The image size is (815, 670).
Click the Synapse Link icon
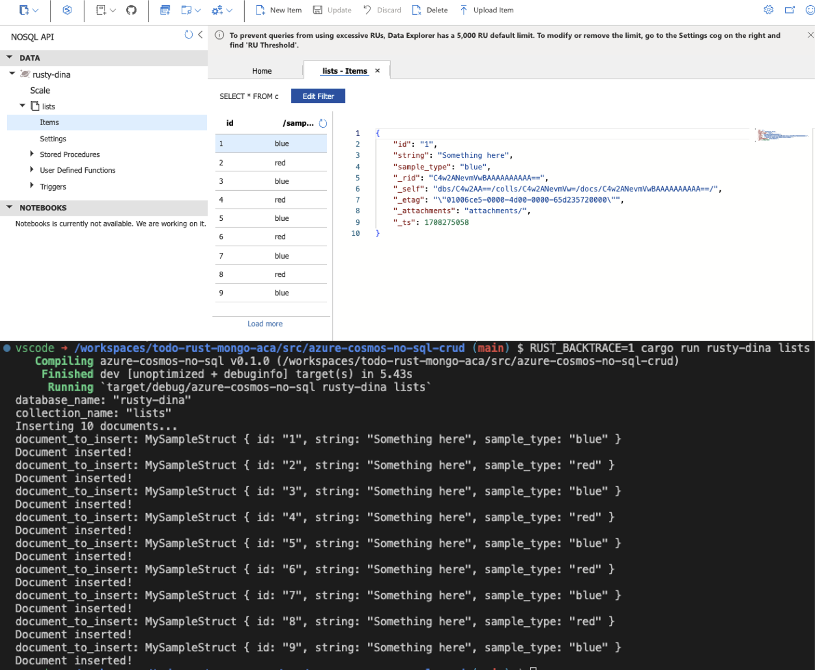tap(67, 10)
